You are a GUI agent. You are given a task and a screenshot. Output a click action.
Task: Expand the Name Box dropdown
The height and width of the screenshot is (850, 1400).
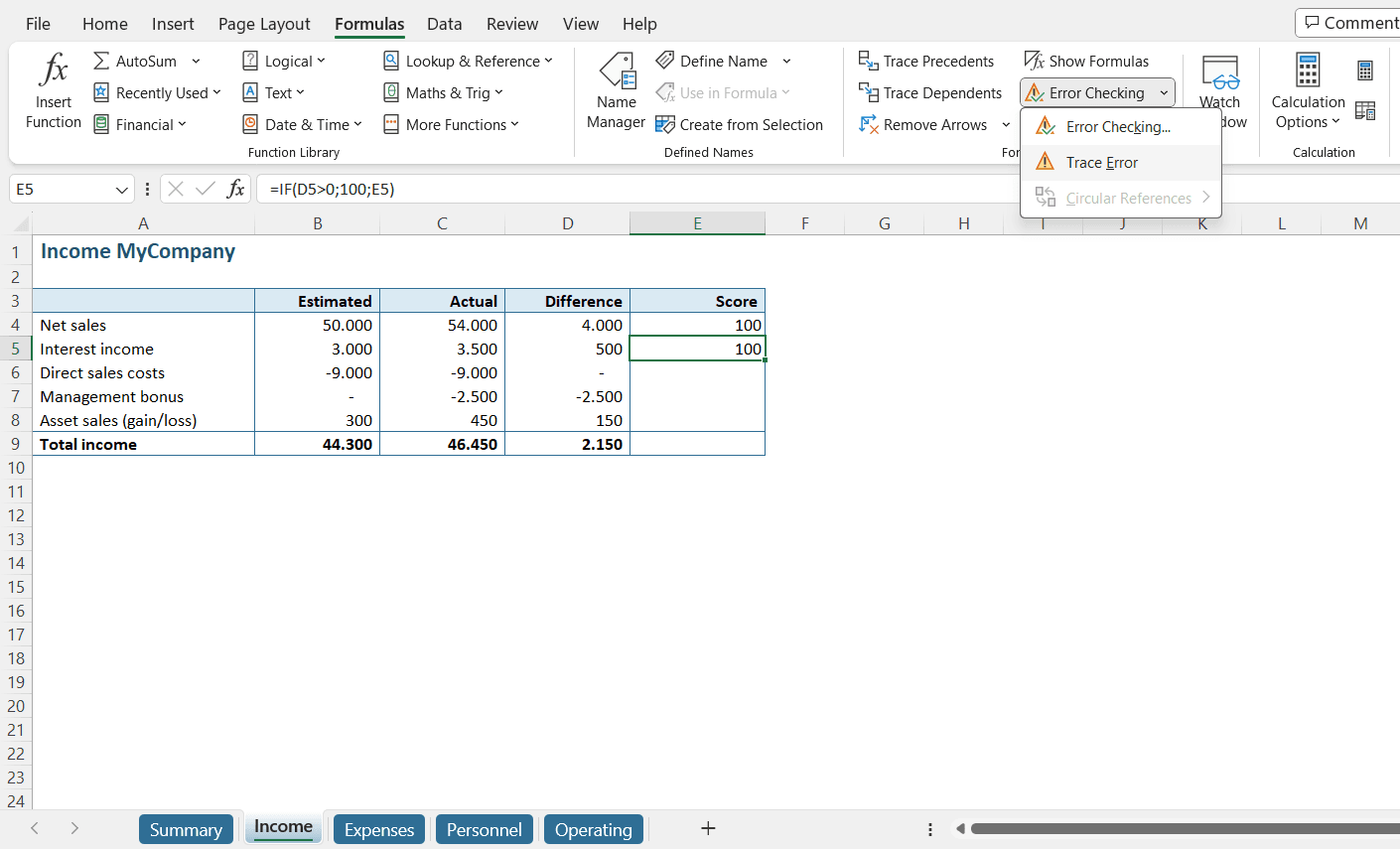[122, 190]
